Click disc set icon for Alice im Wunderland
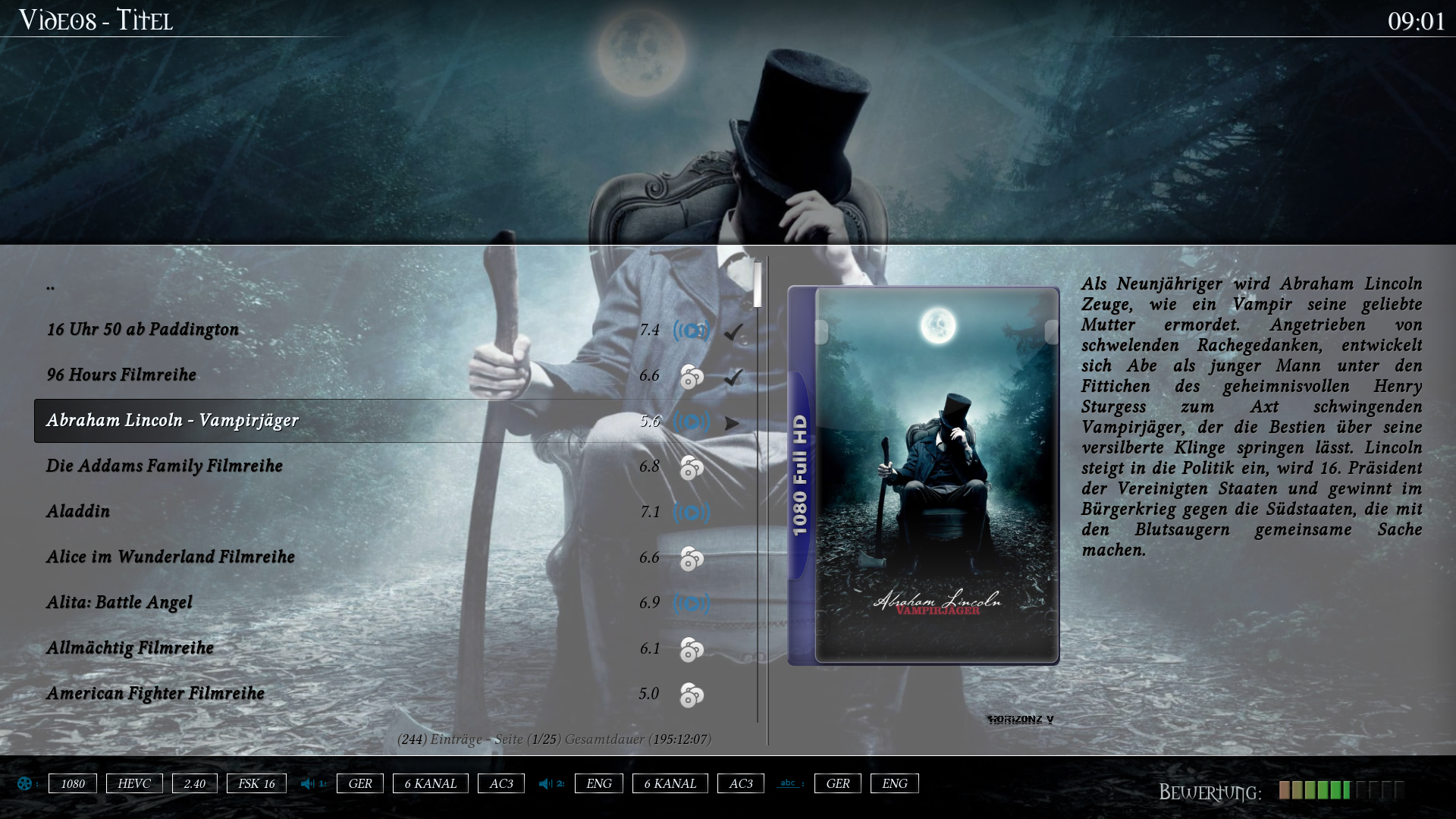The height and width of the screenshot is (819, 1456). click(x=691, y=559)
